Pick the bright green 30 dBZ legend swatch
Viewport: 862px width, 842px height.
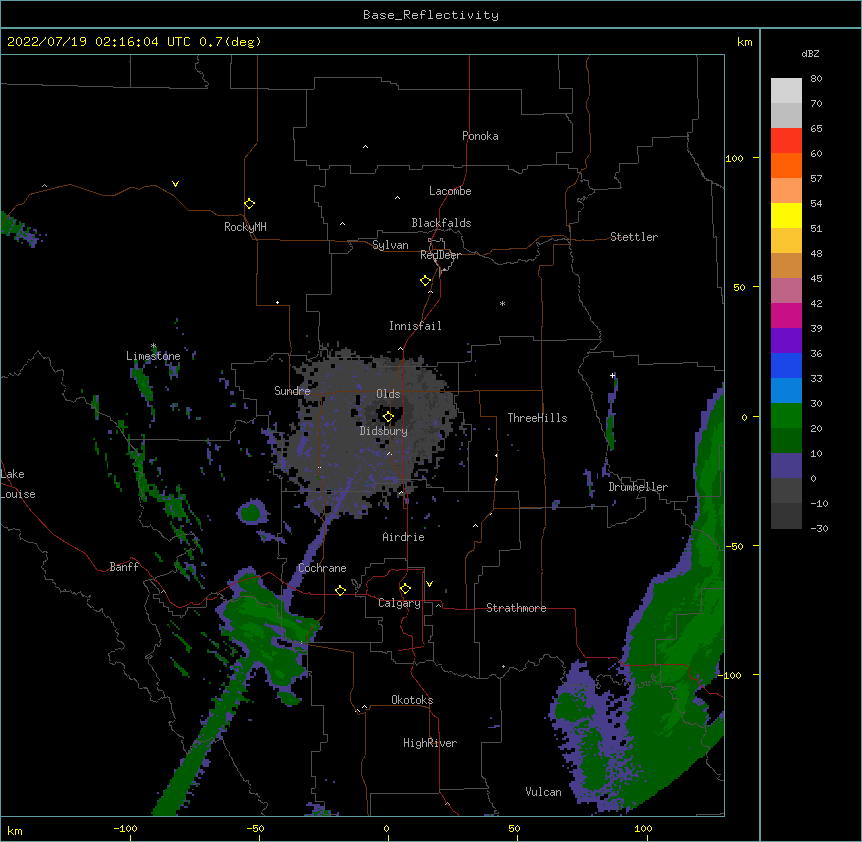pos(786,416)
